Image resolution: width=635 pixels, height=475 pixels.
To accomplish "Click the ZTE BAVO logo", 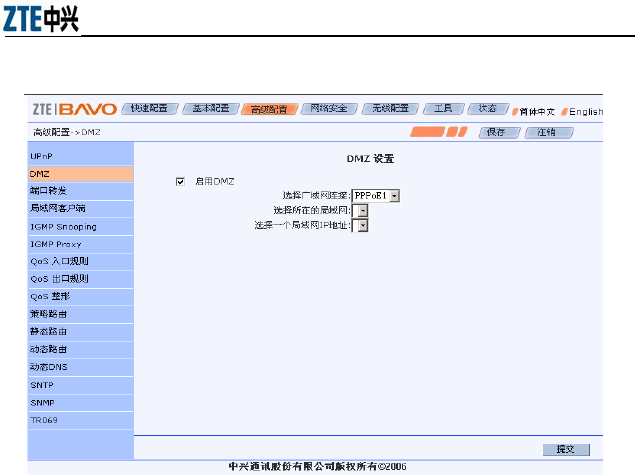I will pyautogui.click(x=75, y=109).
